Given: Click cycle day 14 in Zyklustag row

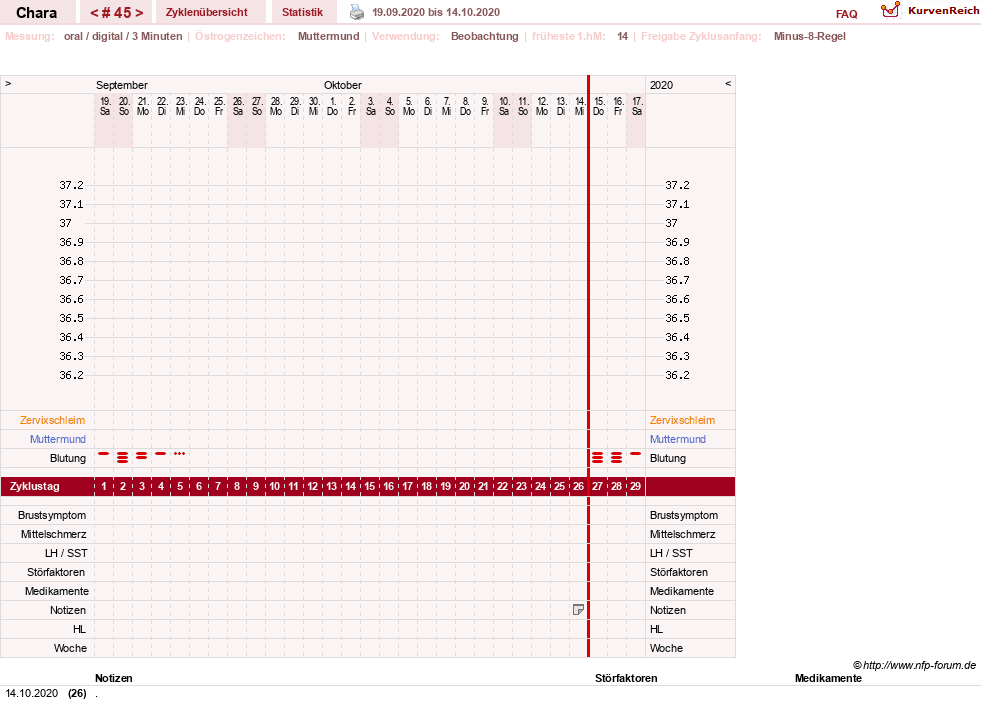Looking at the screenshot, I should point(350,486).
